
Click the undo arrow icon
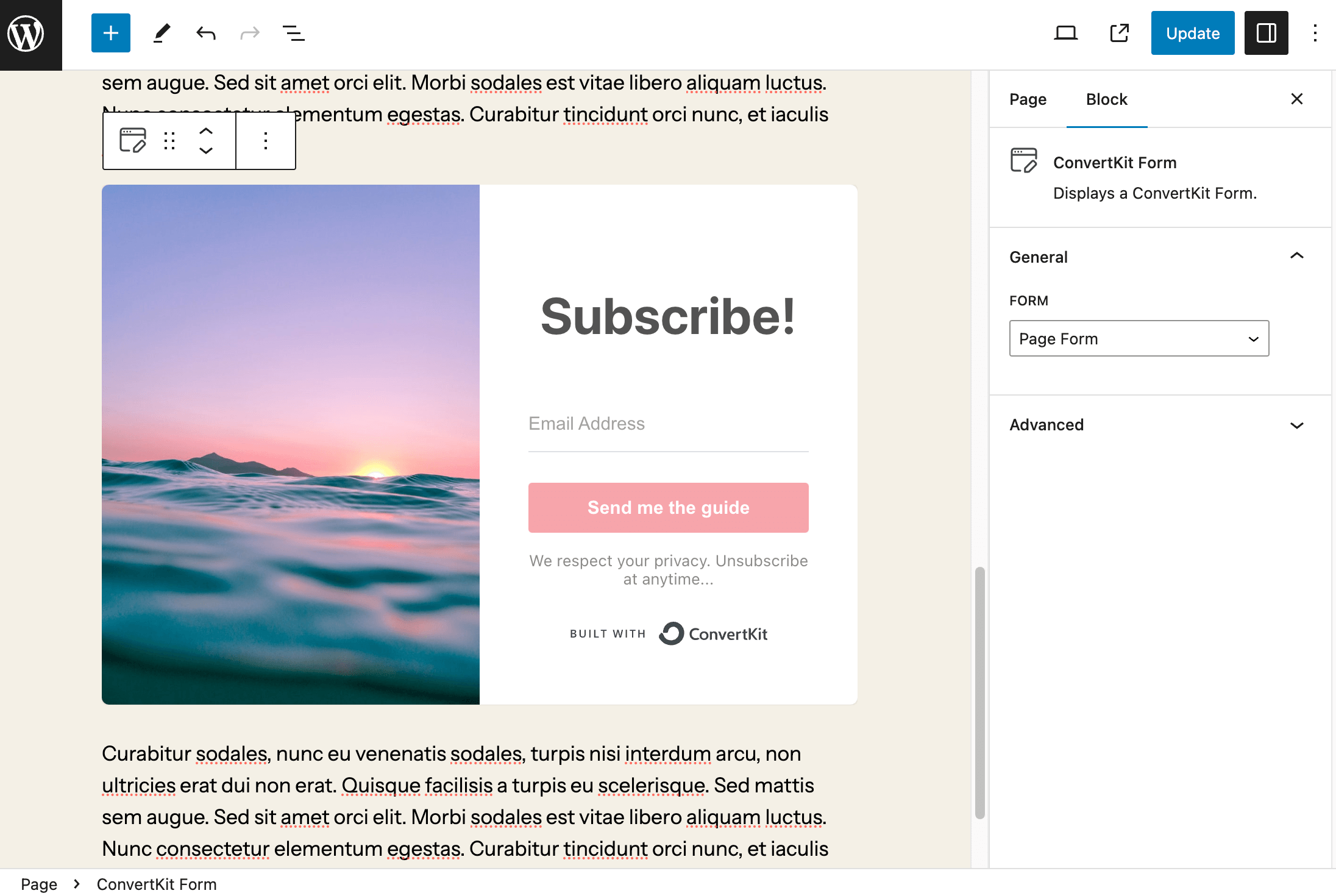coord(205,33)
